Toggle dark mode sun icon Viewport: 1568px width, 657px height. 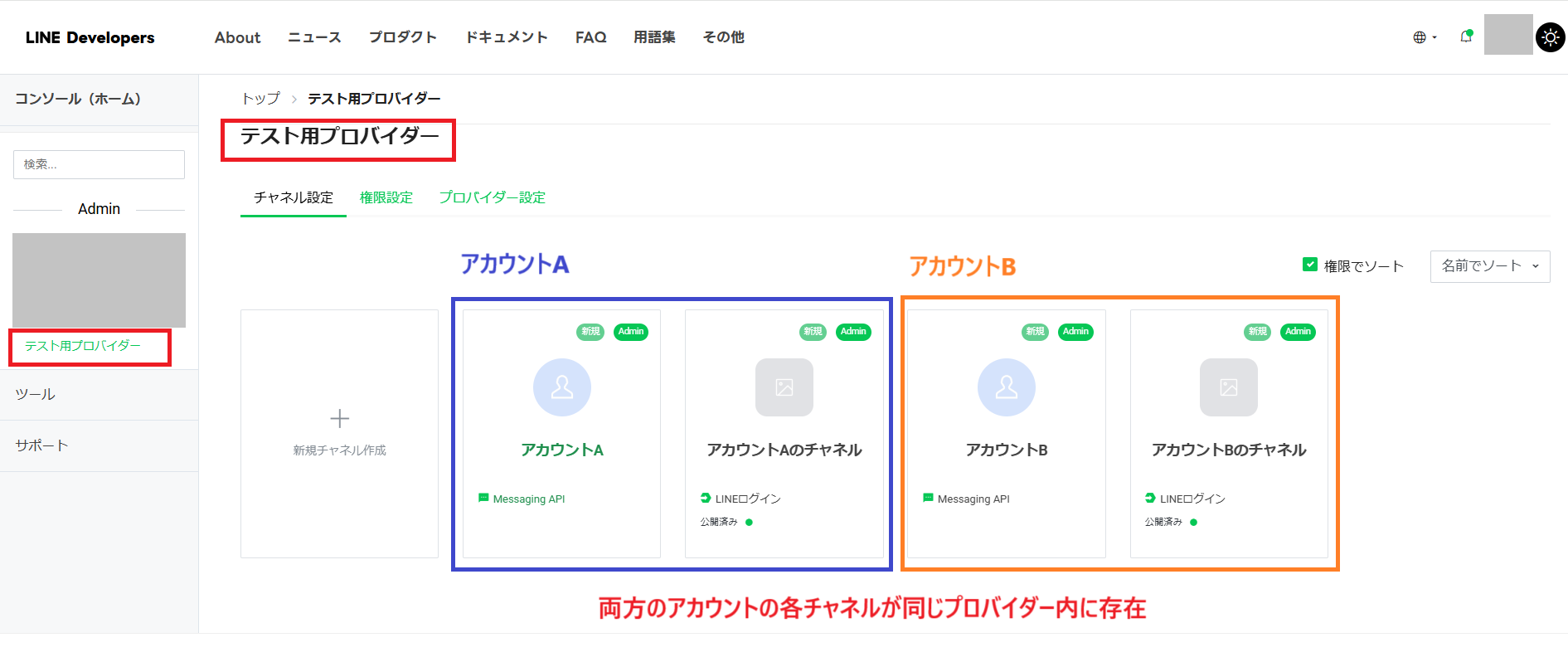point(1551,37)
